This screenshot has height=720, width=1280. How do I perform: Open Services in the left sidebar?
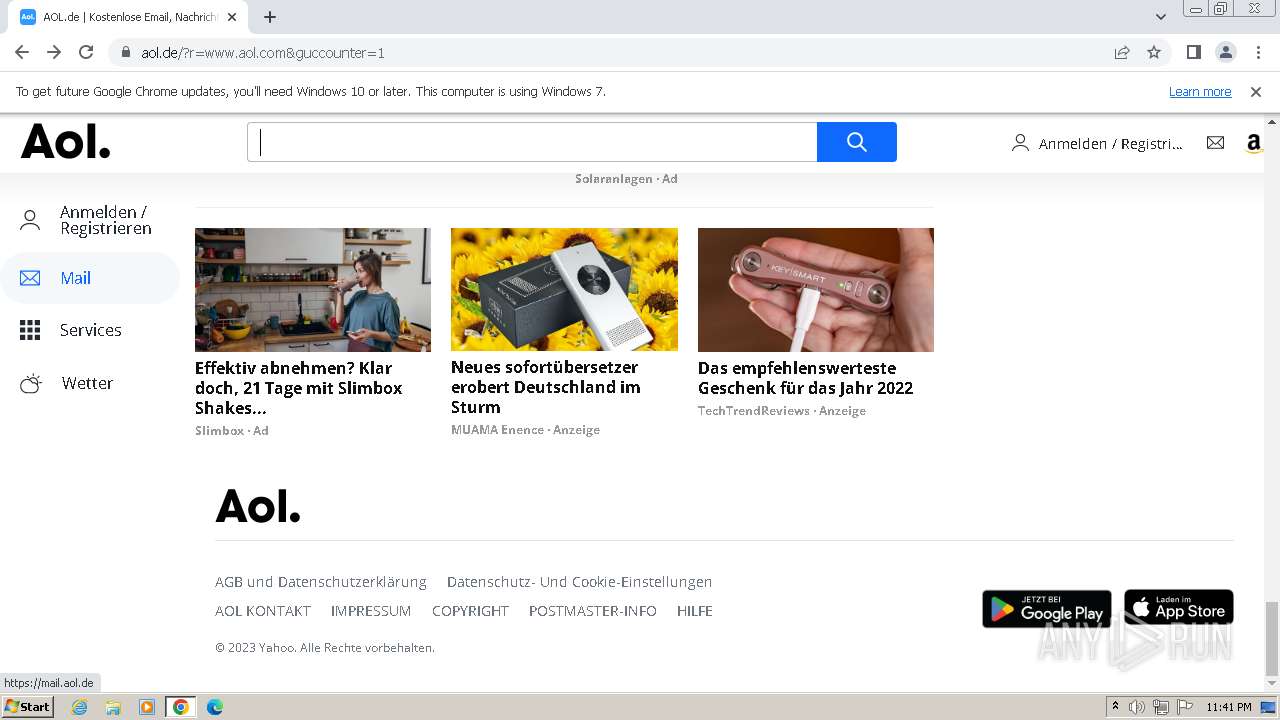pyautogui.click(x=90, y=330)
